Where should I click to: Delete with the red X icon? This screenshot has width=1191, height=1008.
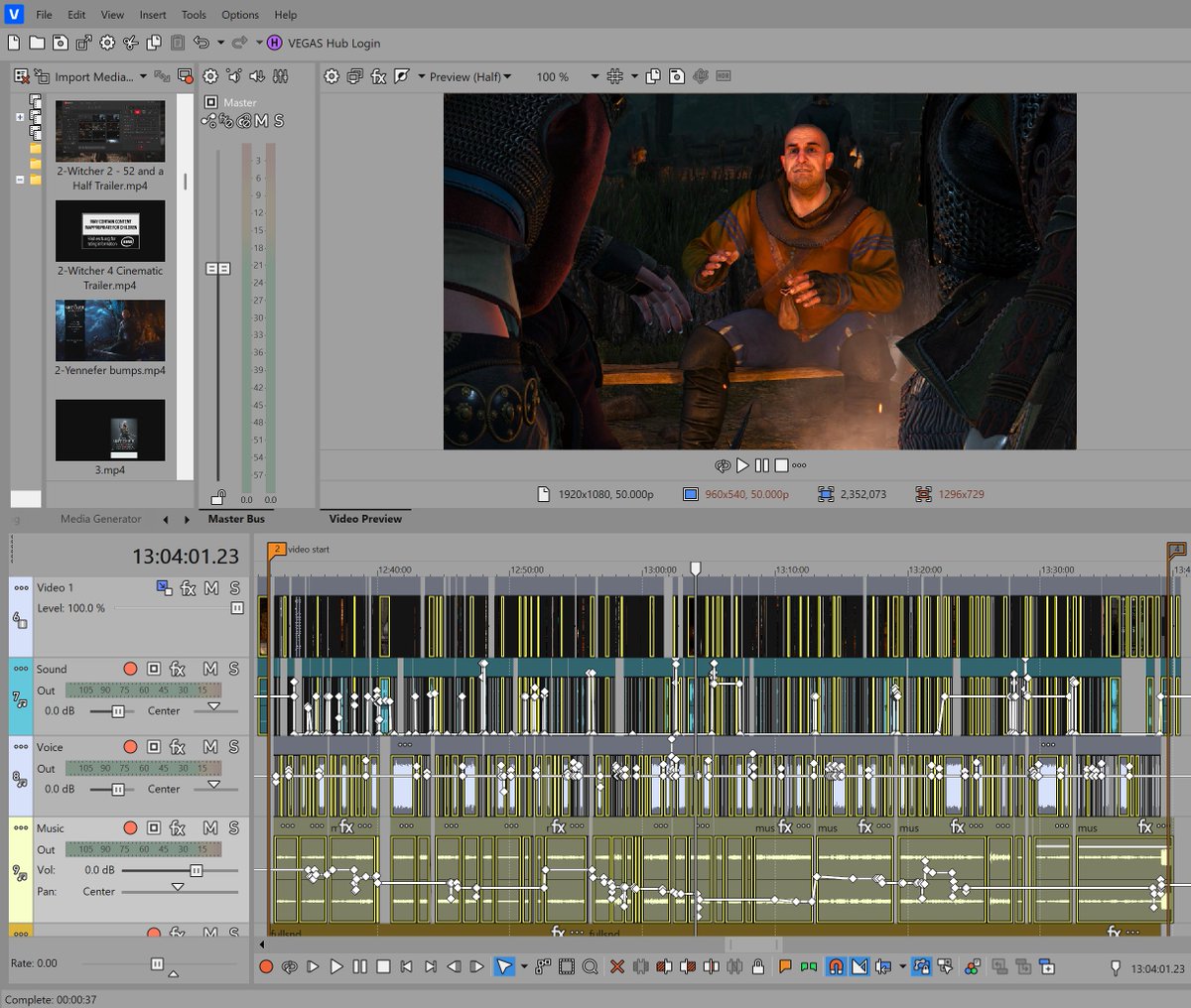(x=616, y=966)
